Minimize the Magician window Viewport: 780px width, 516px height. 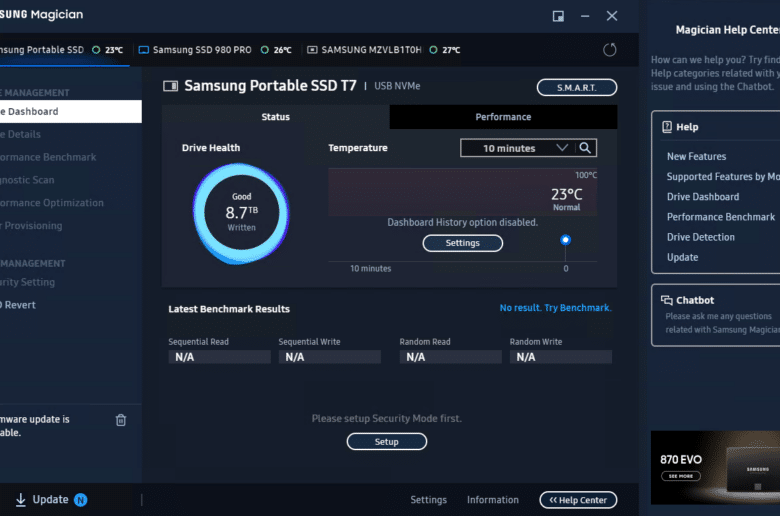coord(585,16)
